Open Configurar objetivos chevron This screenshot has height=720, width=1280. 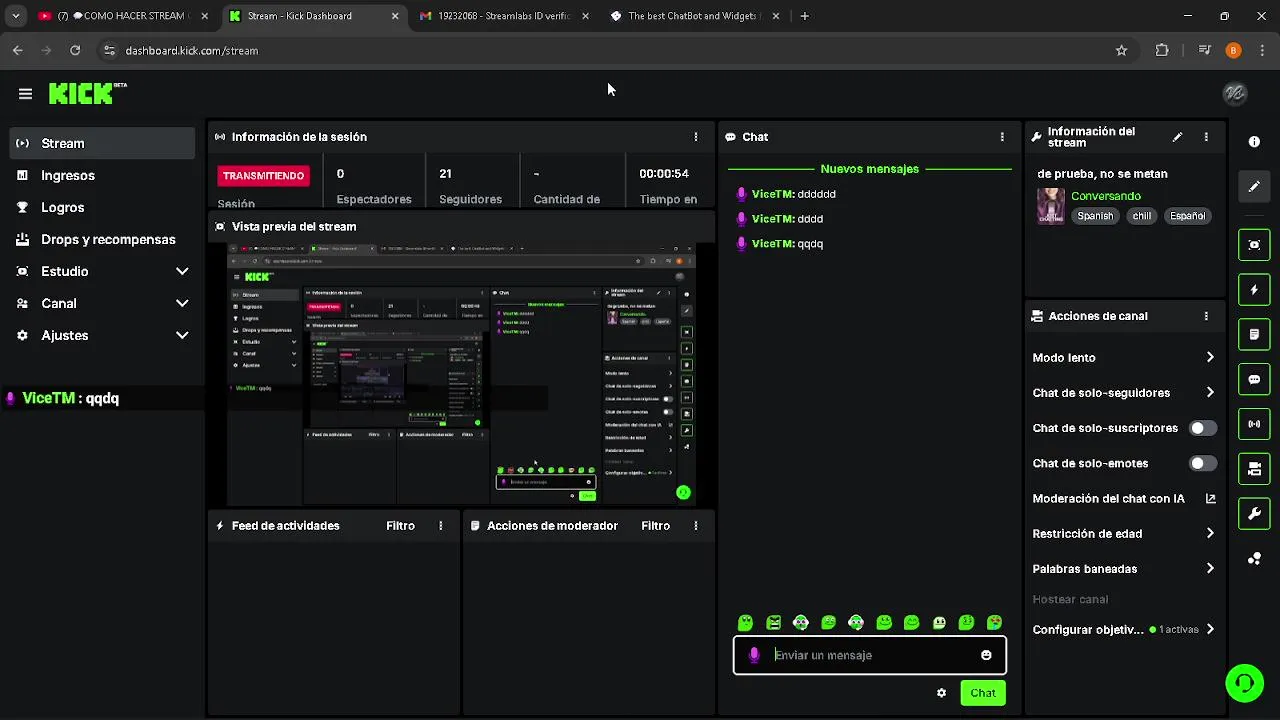coord(1210,629)
